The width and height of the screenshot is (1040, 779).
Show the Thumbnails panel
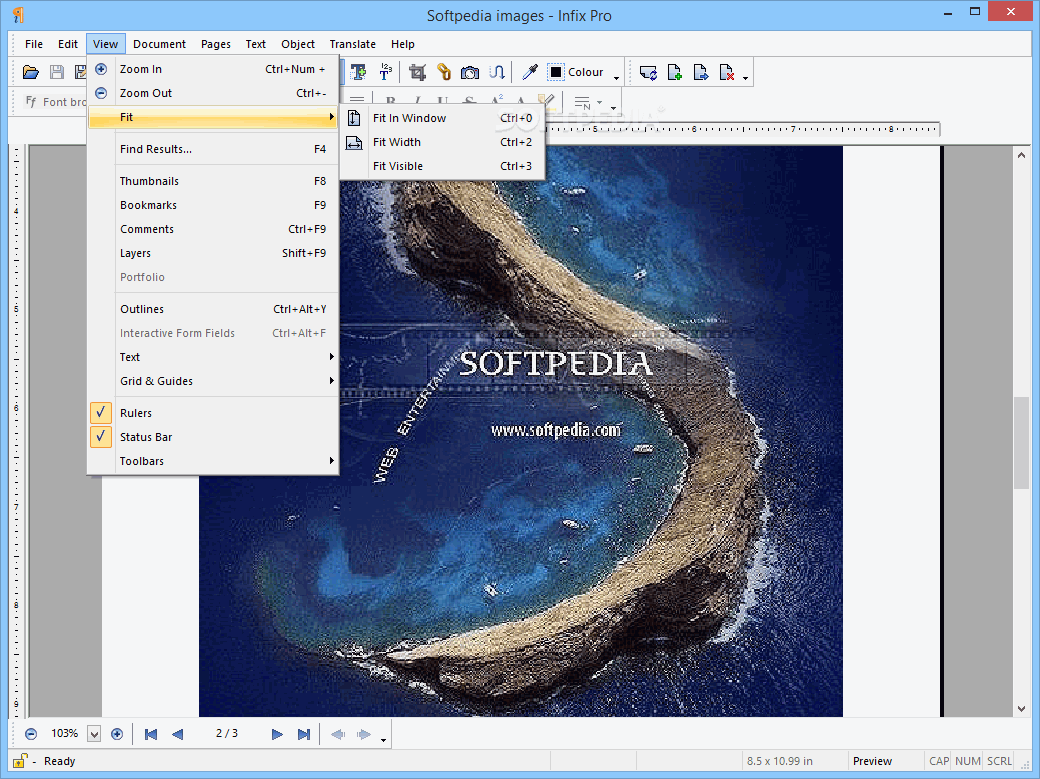(214, 180)
